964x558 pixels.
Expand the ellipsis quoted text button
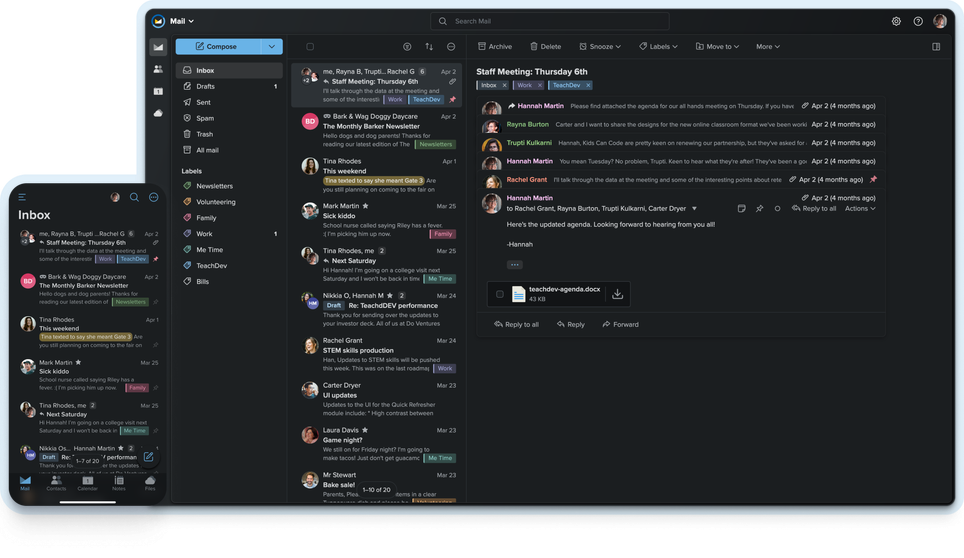515,265
